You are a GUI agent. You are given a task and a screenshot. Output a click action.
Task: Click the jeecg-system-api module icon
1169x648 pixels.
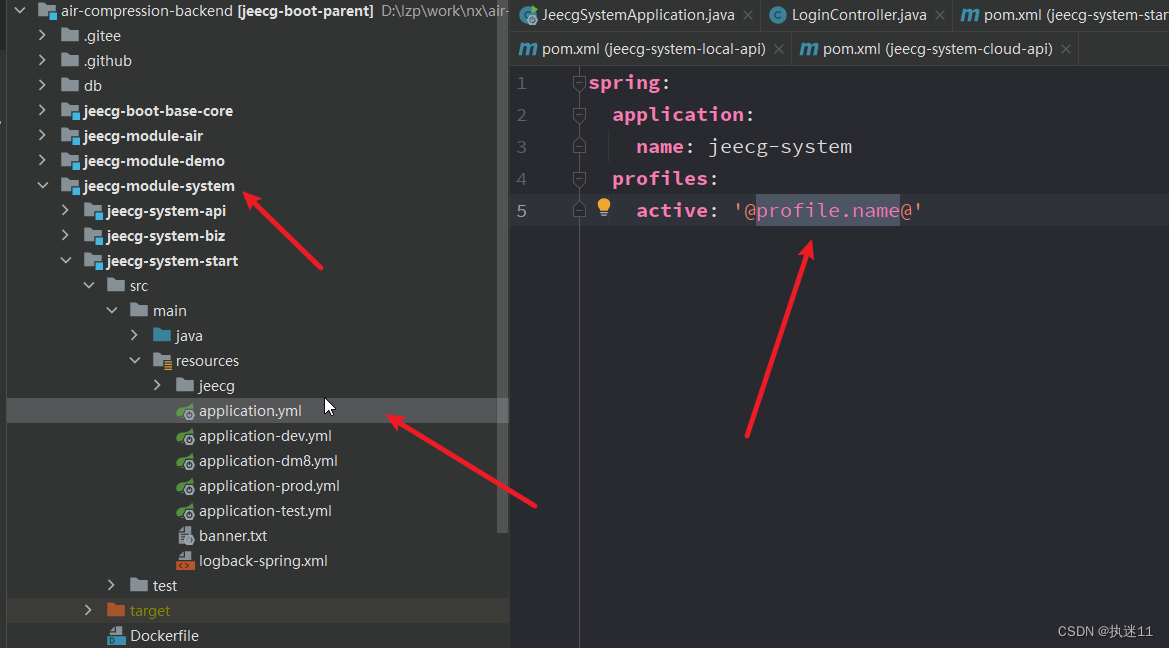tap(94, 211)
